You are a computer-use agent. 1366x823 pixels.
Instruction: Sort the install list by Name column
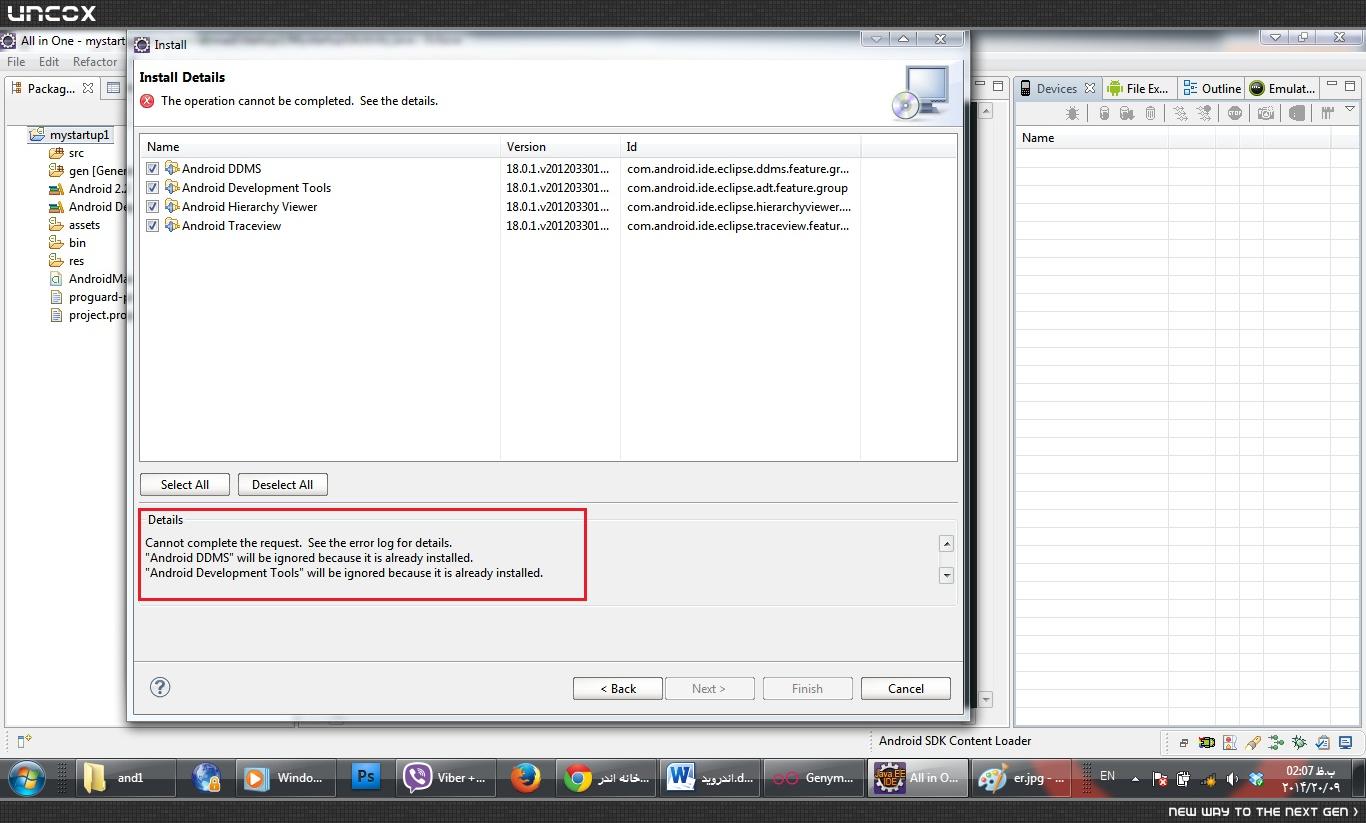pyautogui.click(x=320, y=147)
